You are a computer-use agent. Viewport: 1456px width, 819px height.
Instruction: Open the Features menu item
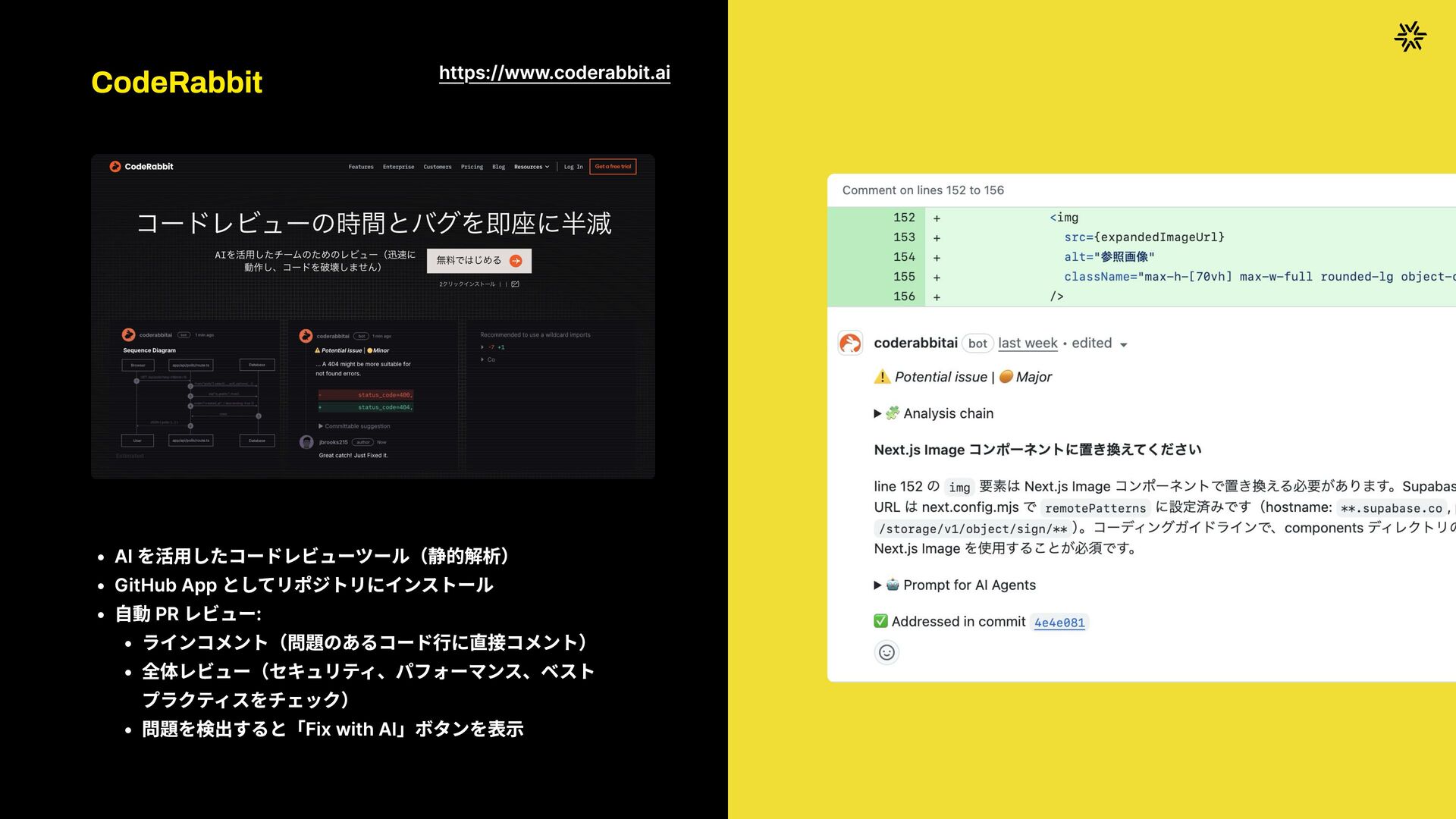(361, 167)
